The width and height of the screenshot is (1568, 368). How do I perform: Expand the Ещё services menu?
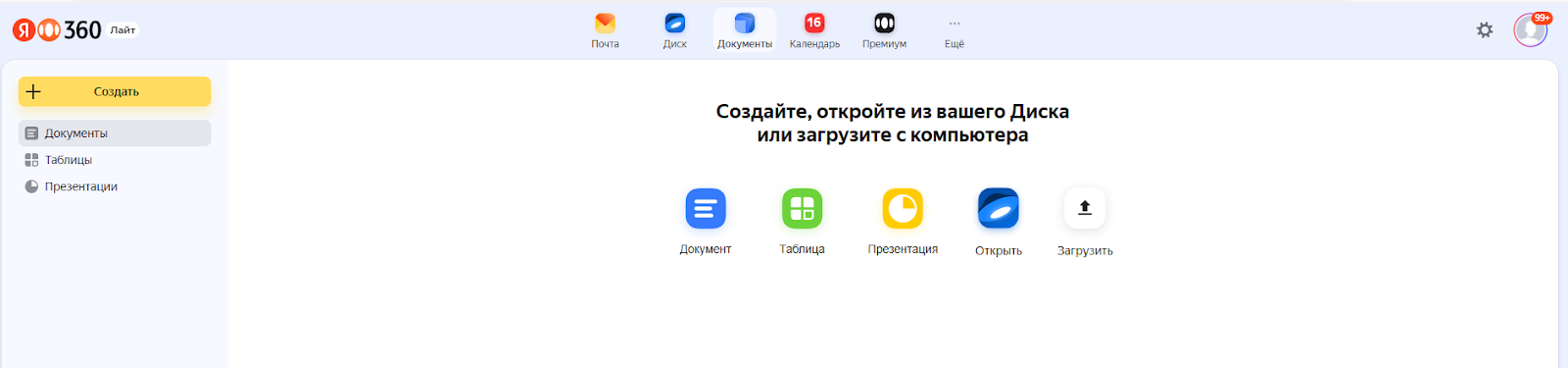pyautogui.click(x=955, y=30)
